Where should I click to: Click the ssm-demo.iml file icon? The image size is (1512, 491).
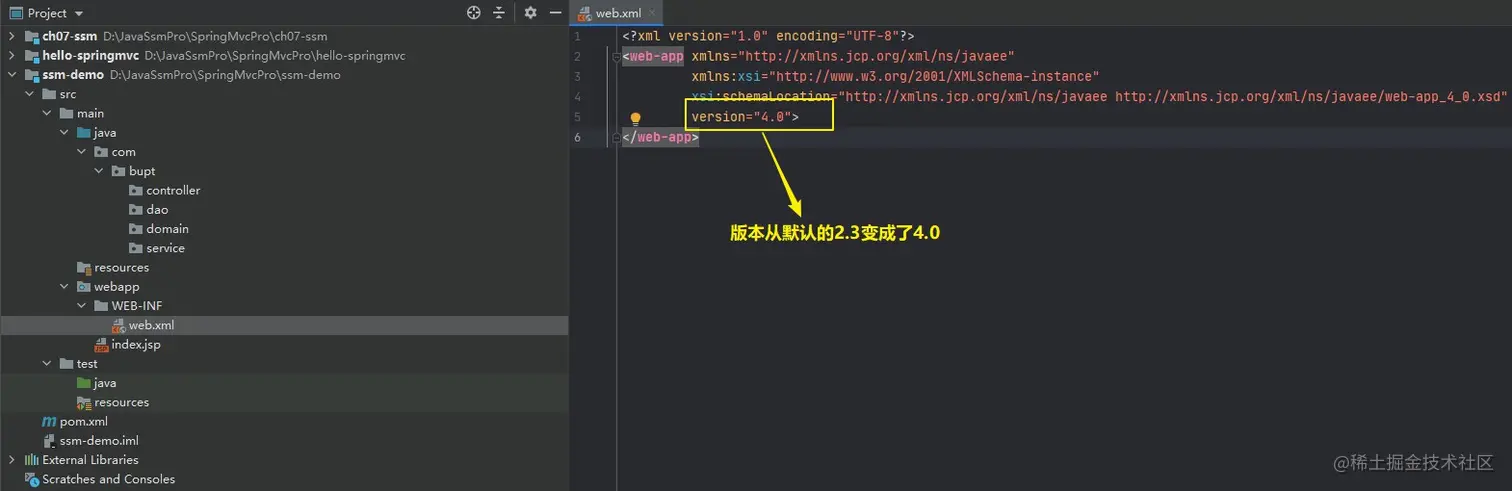pyautogui.click(x=49, y=440)
